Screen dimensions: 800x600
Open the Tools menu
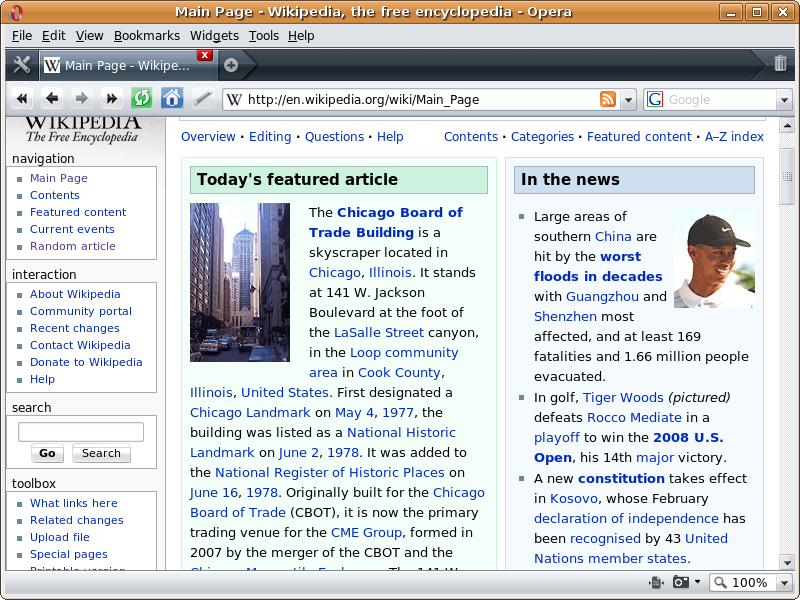point(264,36)
